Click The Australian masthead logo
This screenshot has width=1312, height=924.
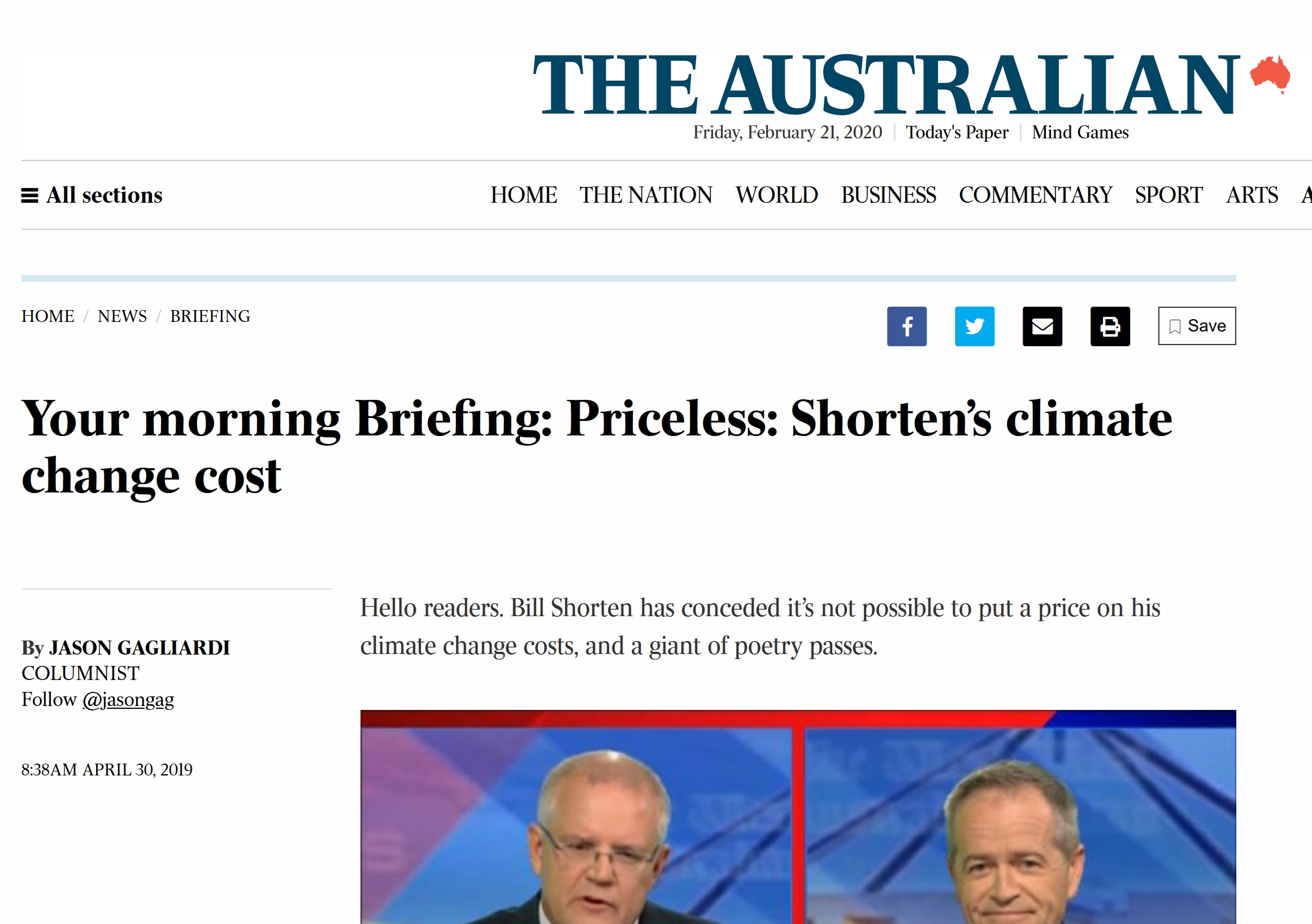click(886, 85)
